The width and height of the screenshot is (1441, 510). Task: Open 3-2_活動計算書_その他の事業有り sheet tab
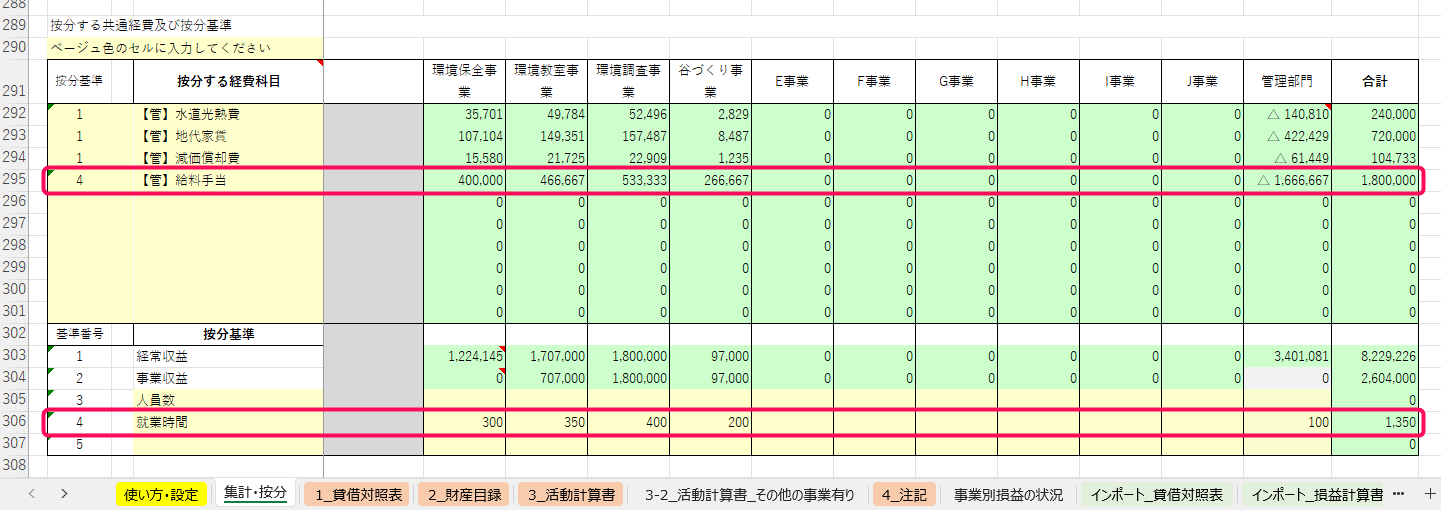click(x=750, y=493)
